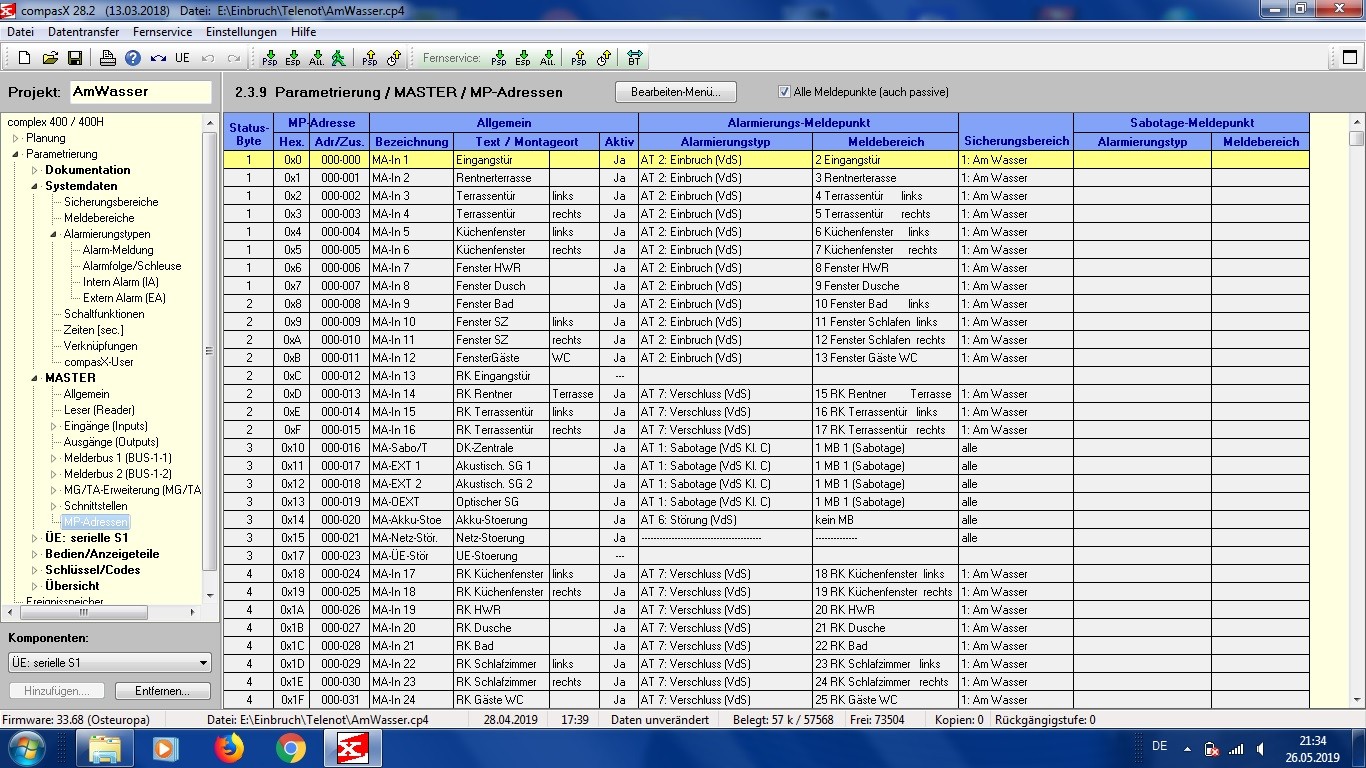This screenshot has width=1366, height=768.
Task: Click the clock showing 21:34 in the taskbar
Action: 1312,741
